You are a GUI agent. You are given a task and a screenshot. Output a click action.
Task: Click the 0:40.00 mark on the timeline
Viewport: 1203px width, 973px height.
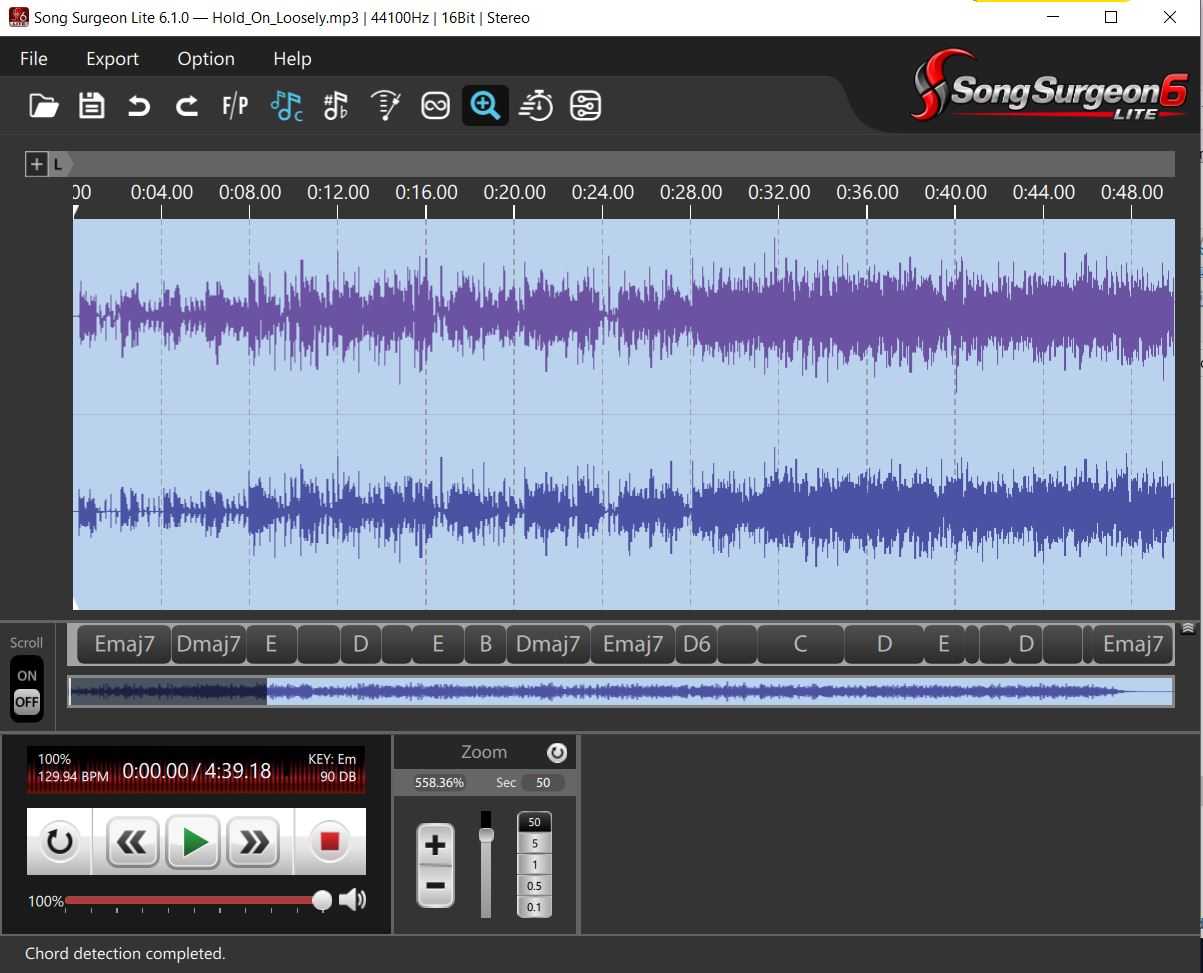coord(955,192)
